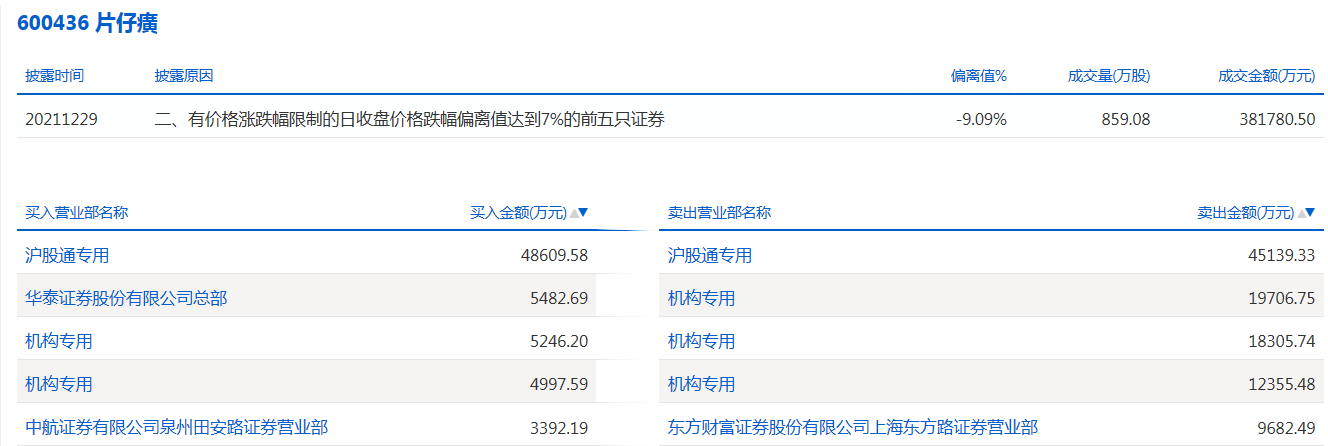
Task: Click the 买入营业部名称 column header
Action: (76, 213)
